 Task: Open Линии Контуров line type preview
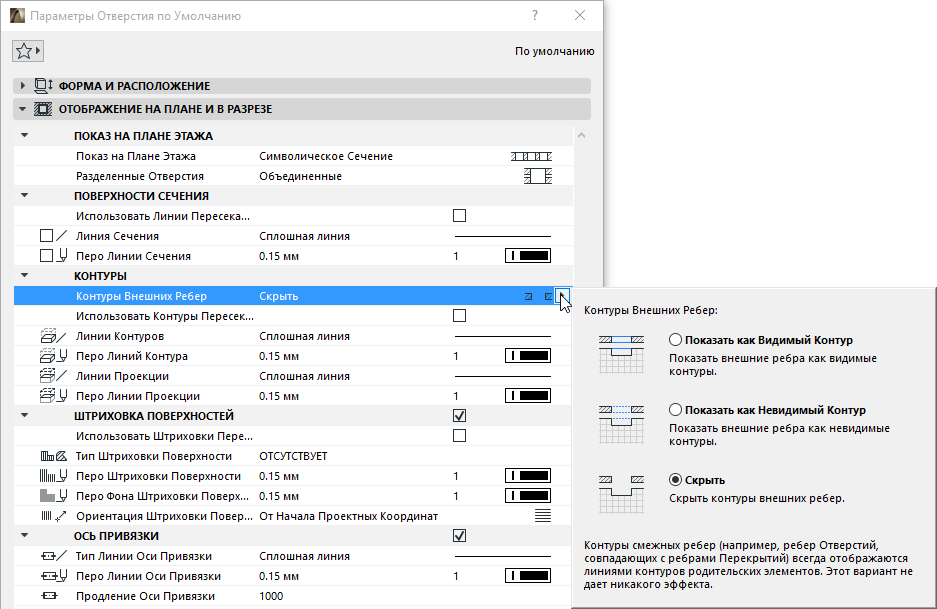pos(503,336)
